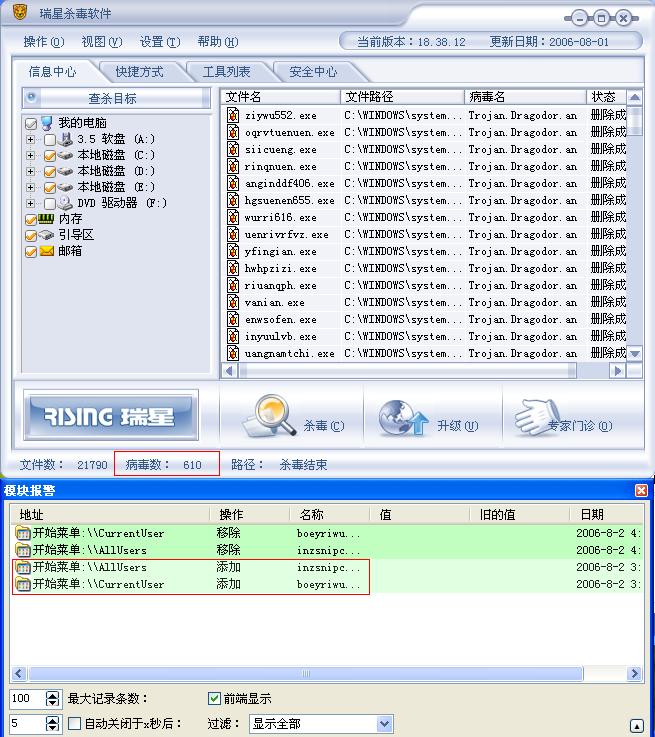Click the virus icon beside uangnamtchi.exe
This screenshot has width=655, height=737.
point(233,353)
